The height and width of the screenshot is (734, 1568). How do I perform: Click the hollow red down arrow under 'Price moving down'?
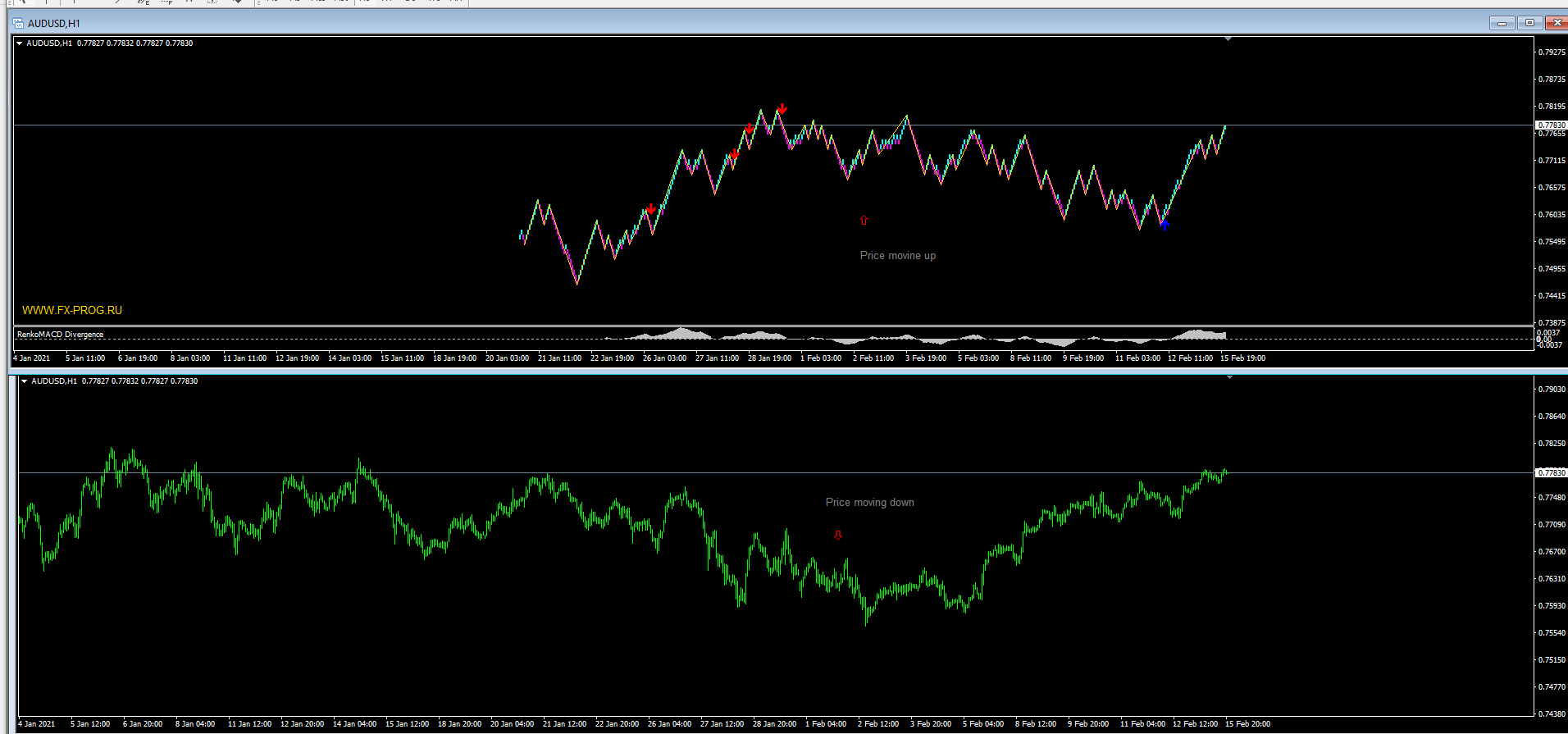838,535
